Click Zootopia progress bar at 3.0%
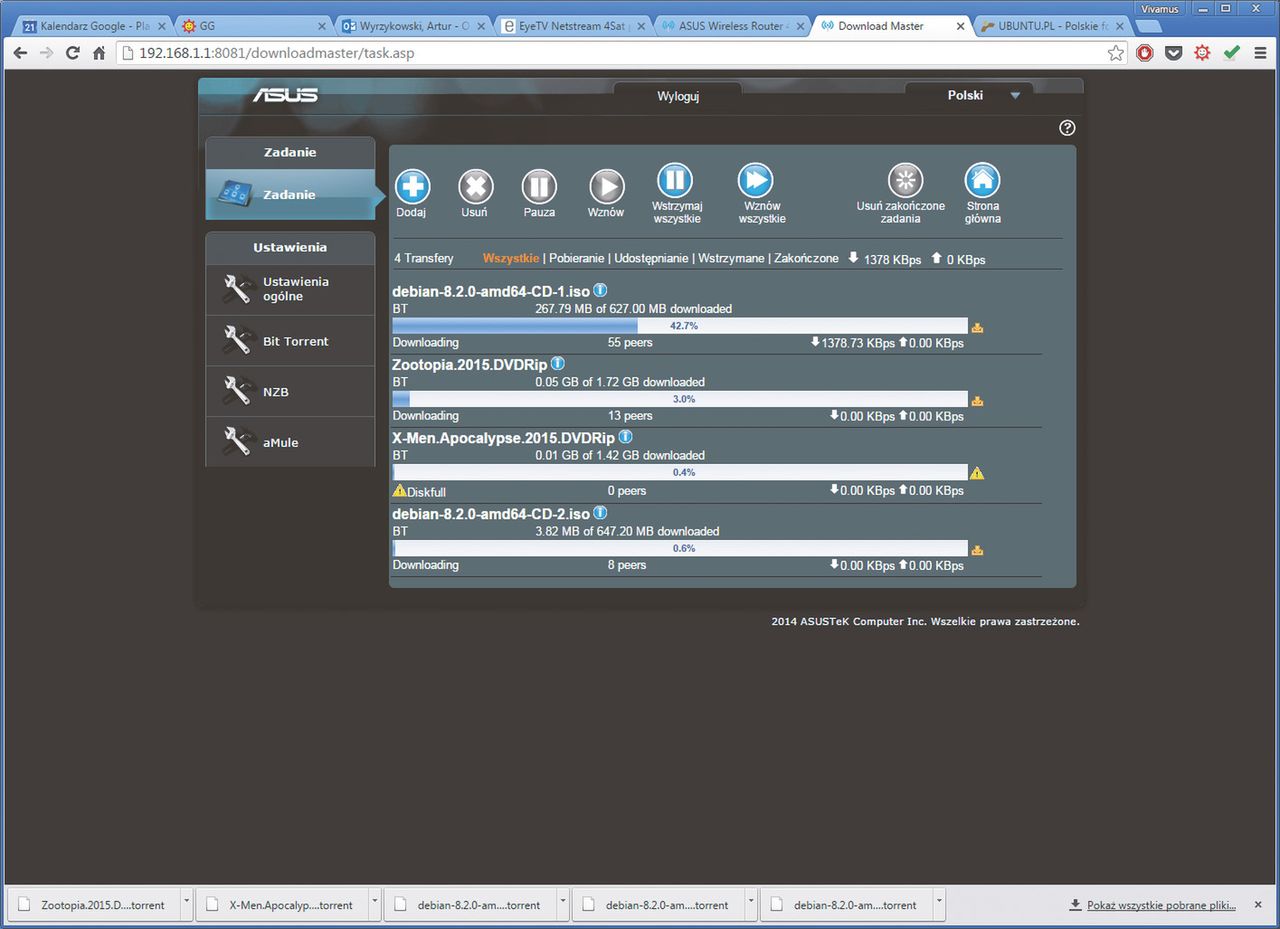This screenshot has width=1280, height=929. pos(680,399)
